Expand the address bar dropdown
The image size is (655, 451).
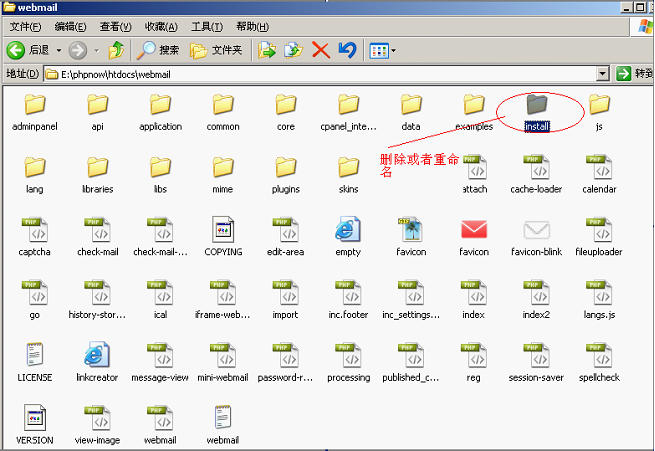pos(602,74)
